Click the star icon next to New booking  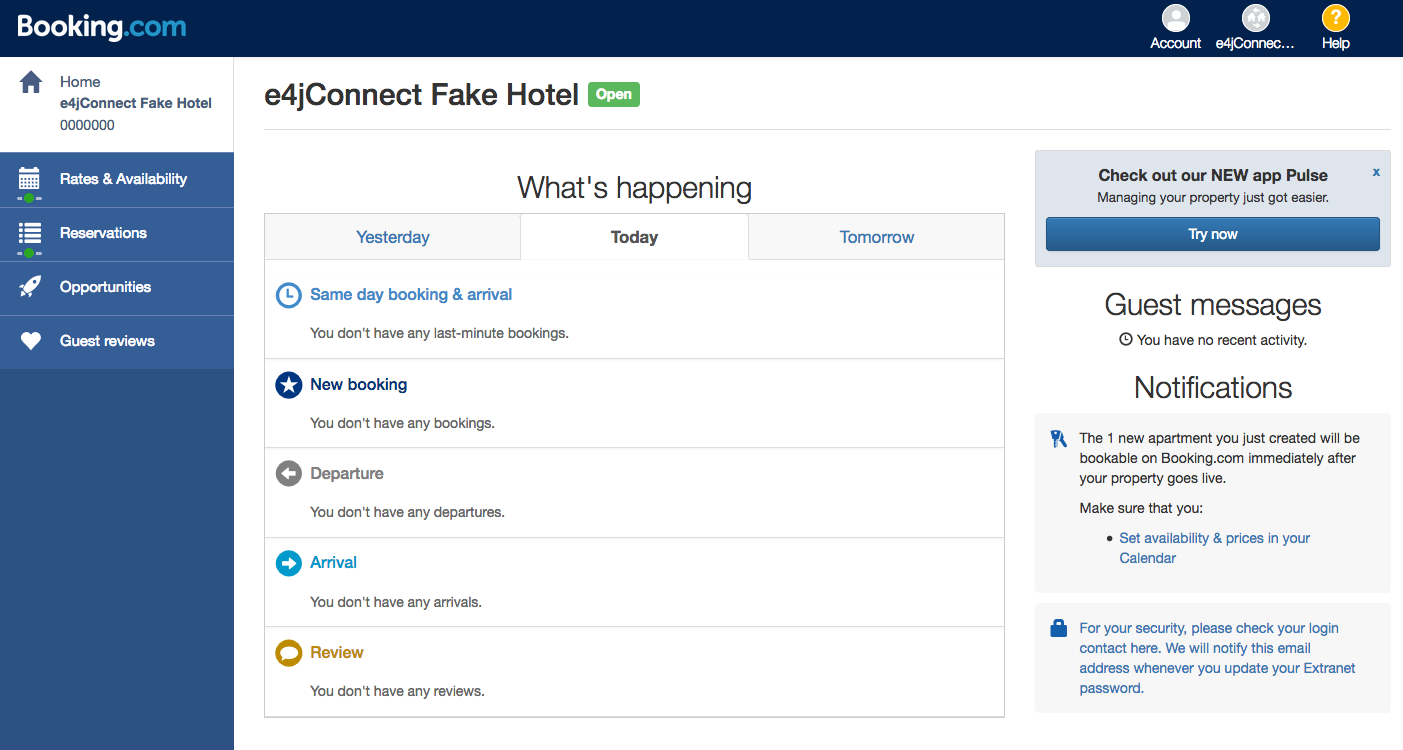coord(288,384)
